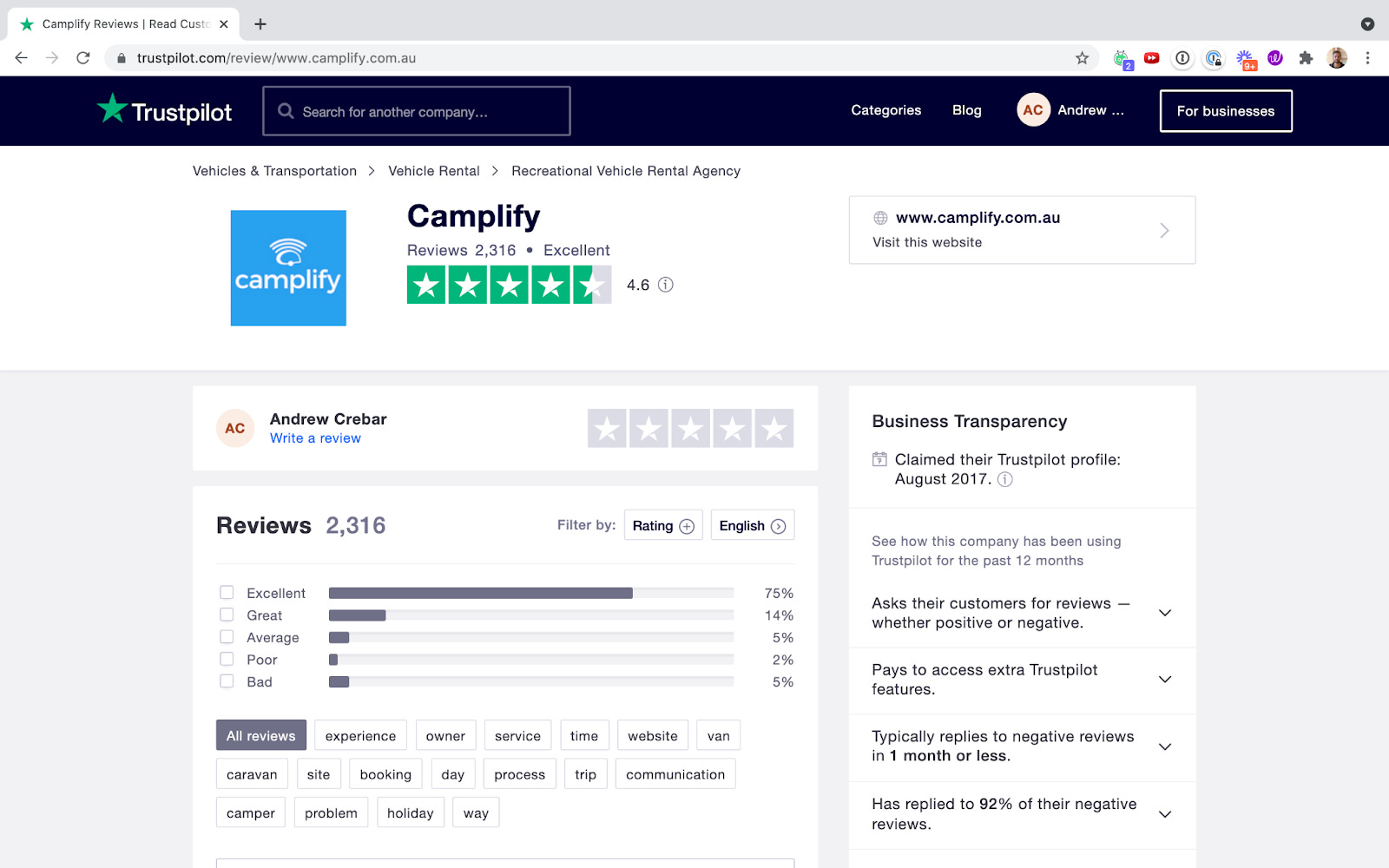This screenshot has height=868, width=1389.
Task: Click the Excellent 75% rating bar
Action: point(531,593)
